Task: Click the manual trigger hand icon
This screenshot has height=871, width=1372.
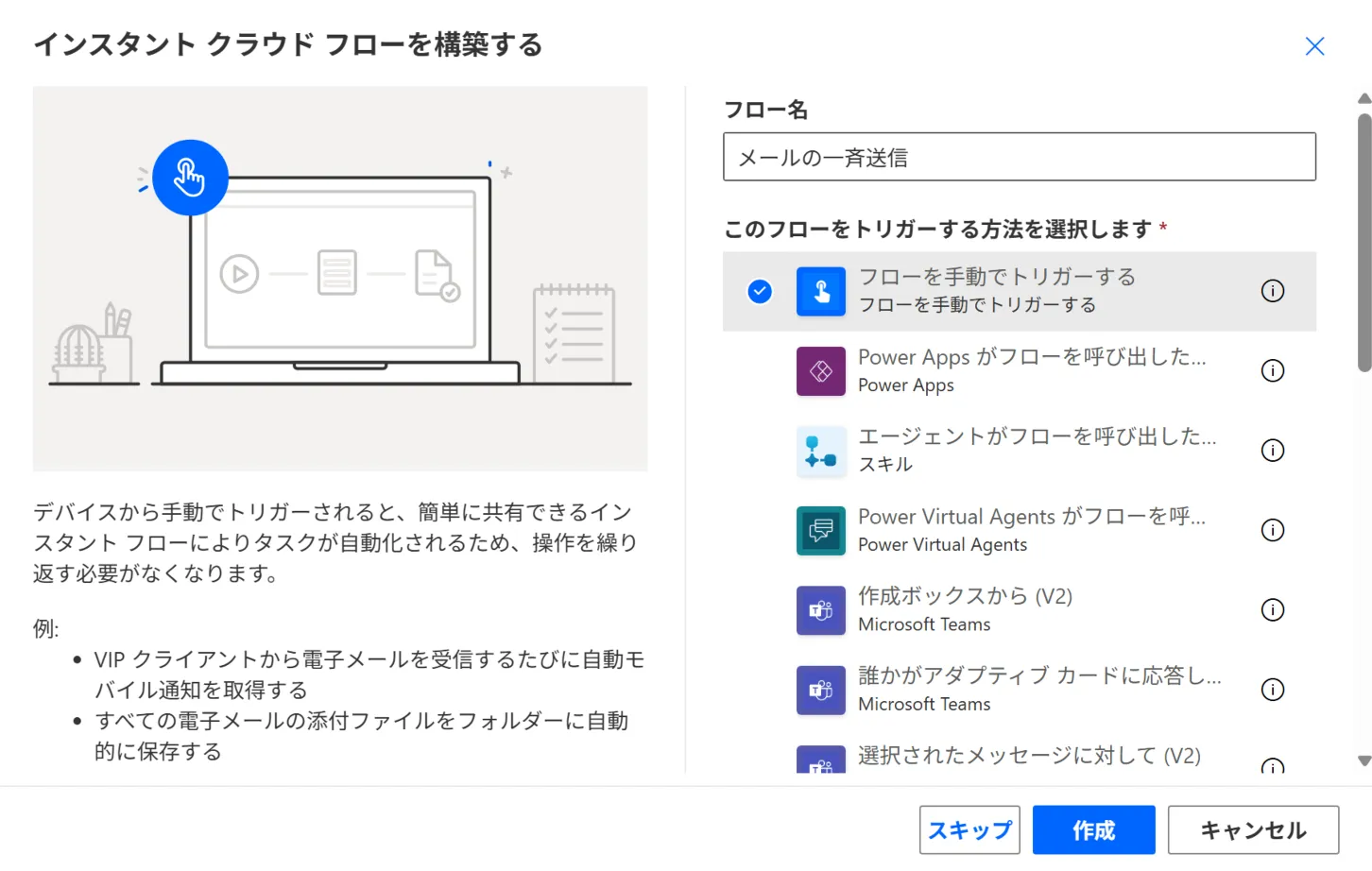Action: [x=820, y=291]
